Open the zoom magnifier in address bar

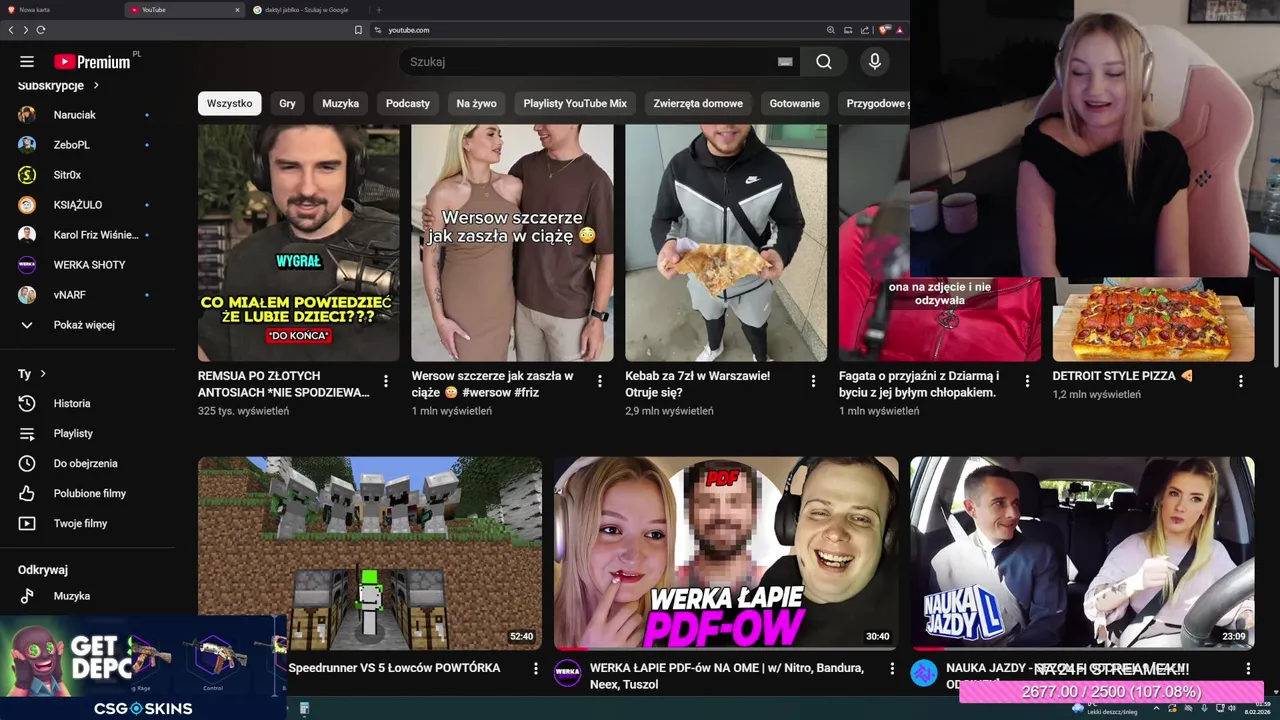[x=830, y=30]
